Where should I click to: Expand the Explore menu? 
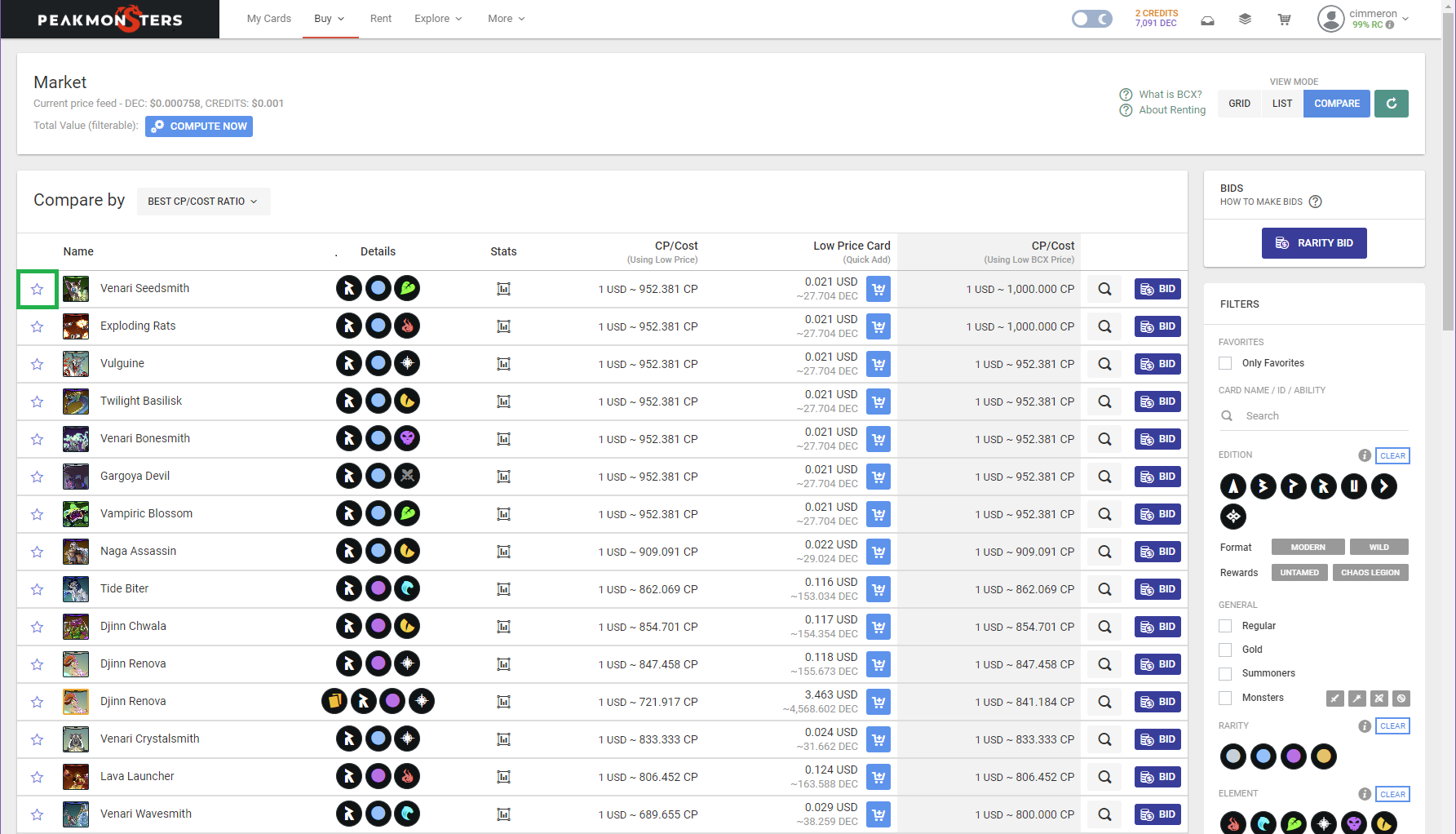pyautogui.click(x=438, y=19)
